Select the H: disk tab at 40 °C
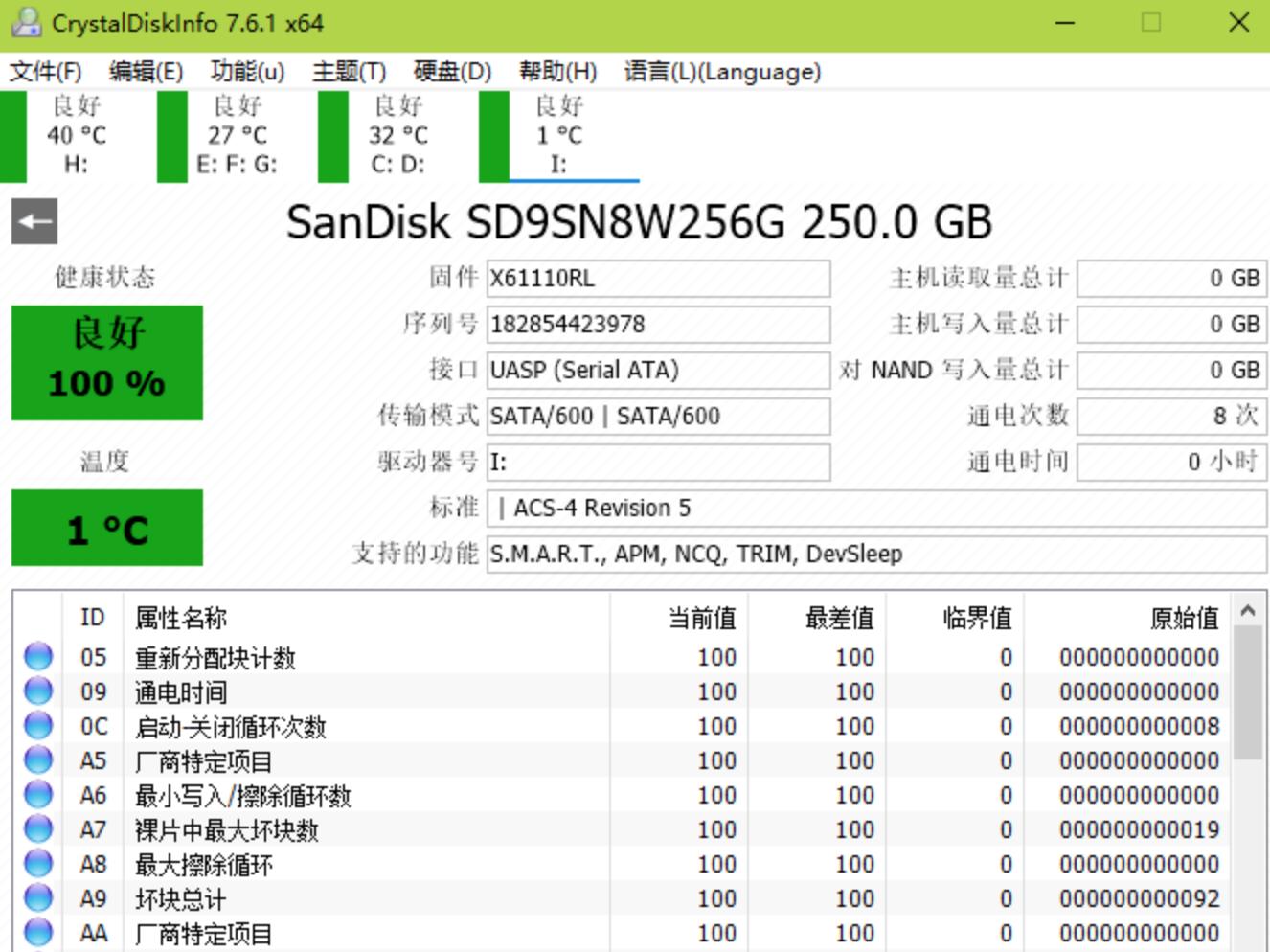This screenshot has width=1270, height=952. coord(77,136)
